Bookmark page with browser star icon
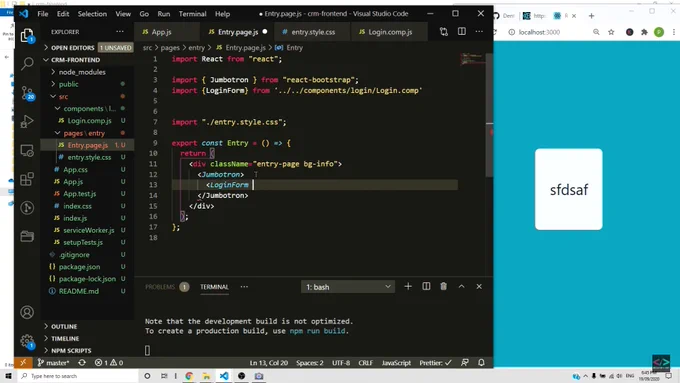Screen dimensions: 680x383 coord(611,32)
